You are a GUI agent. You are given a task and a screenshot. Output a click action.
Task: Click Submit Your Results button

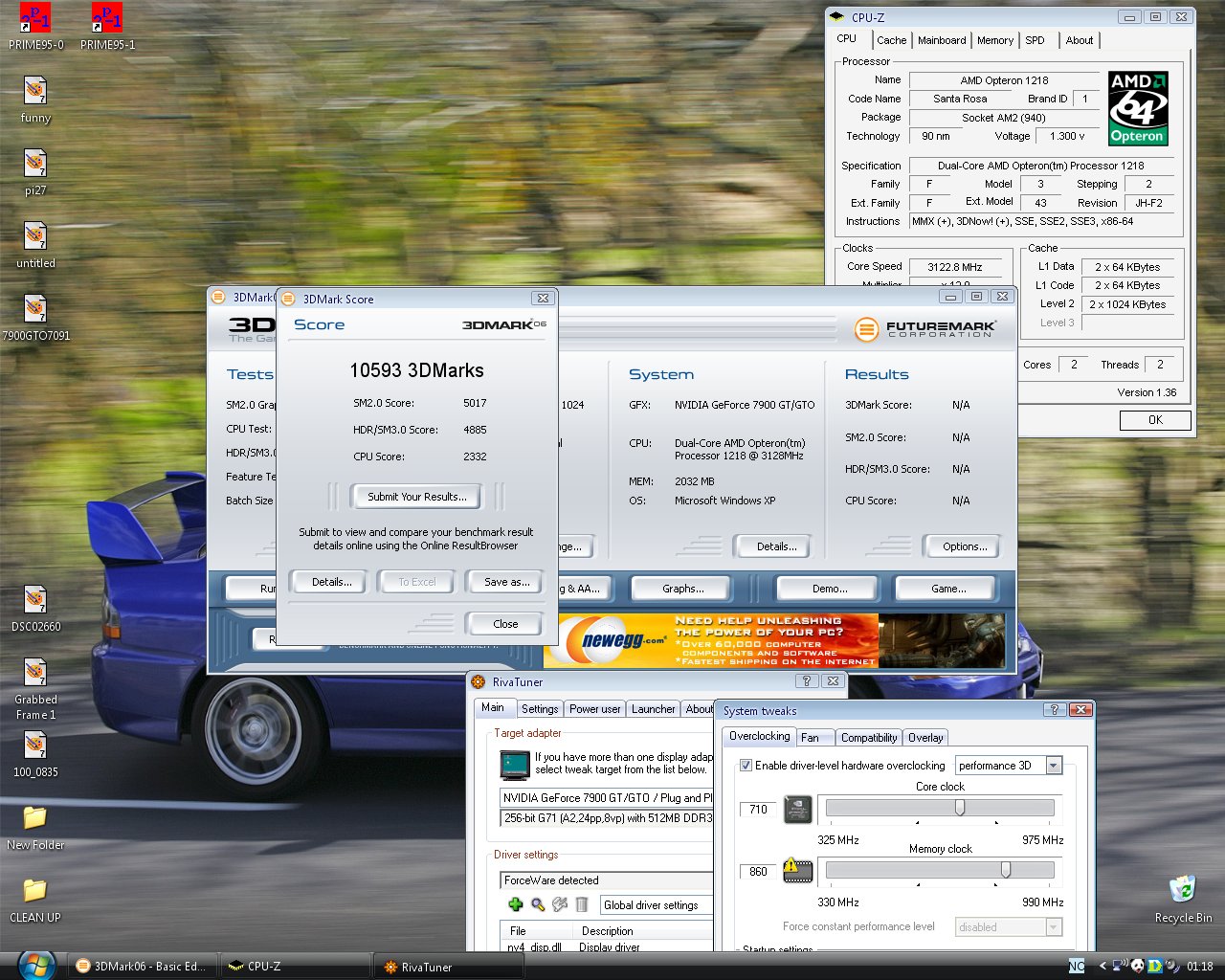(417, 497)
